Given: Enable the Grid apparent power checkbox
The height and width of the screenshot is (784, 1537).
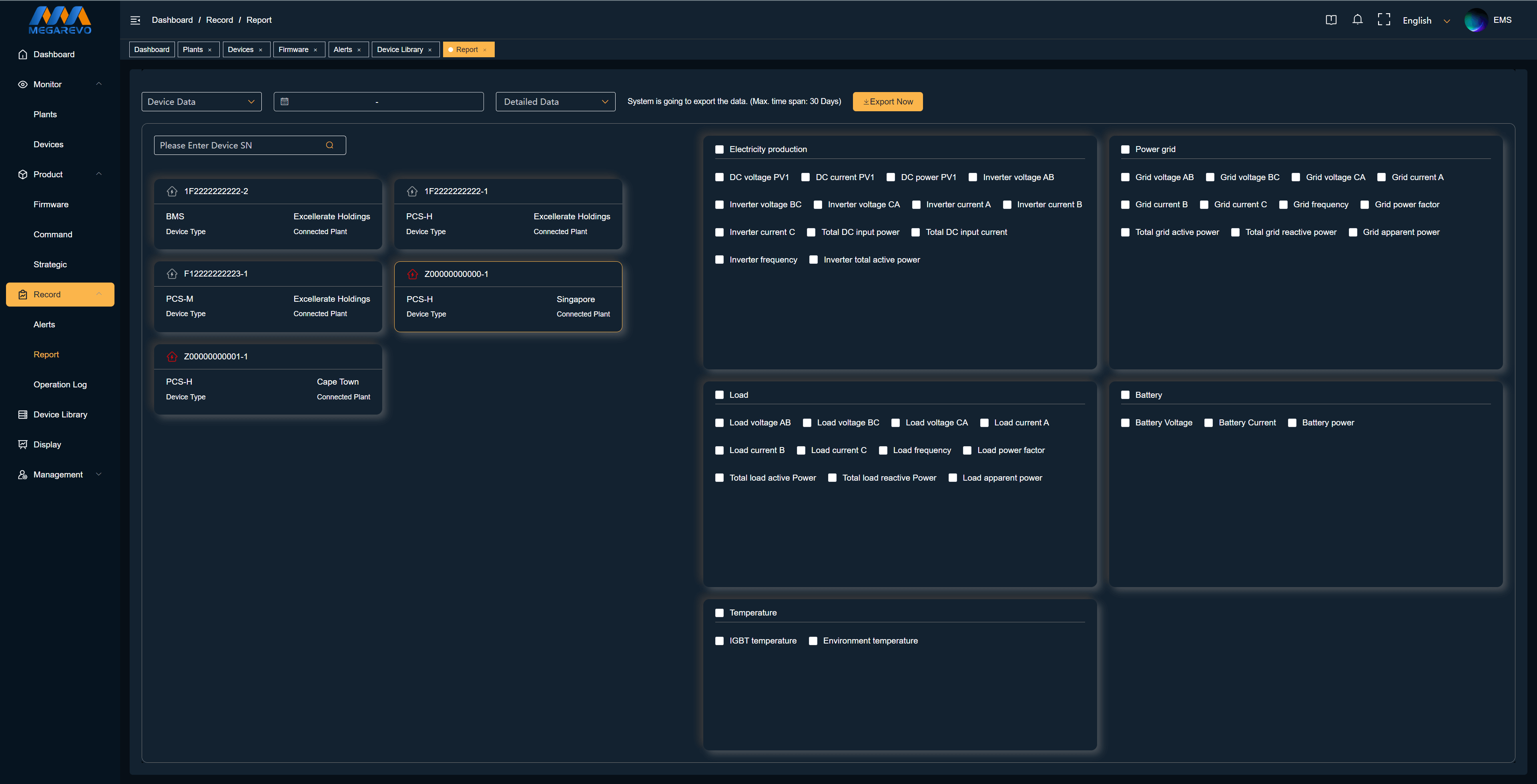Looking at the screenshot, I should pyautogui.click(x=1353, y=232).
